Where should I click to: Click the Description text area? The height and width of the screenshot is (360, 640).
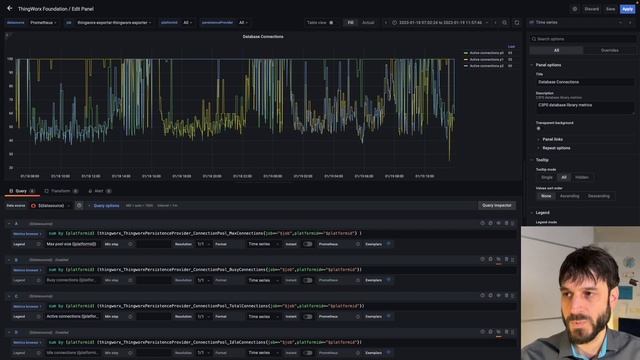584,108
